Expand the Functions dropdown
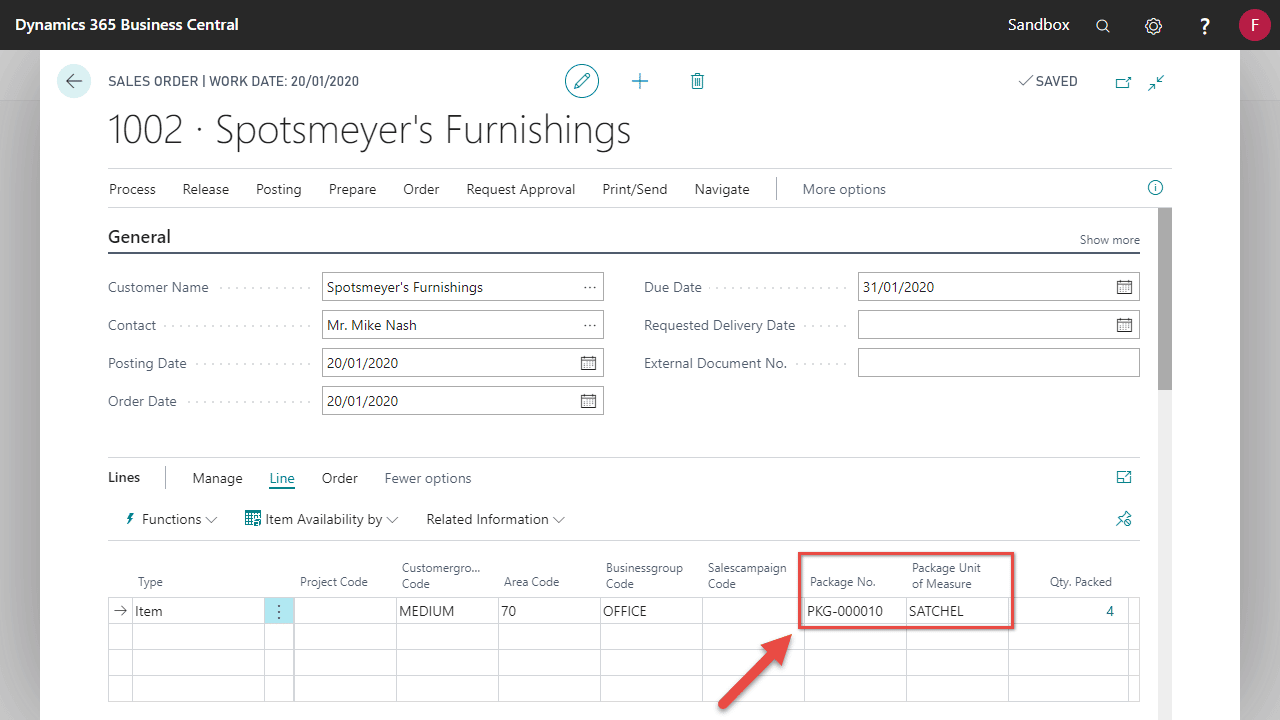The height and width of the screenshot is (720, 1280). coord(170,519)
